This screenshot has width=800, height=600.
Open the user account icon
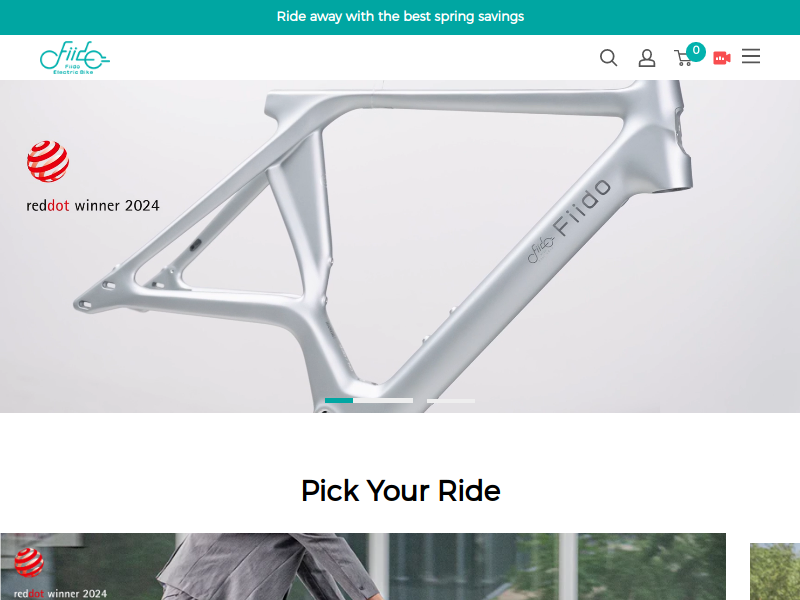pos(646,58)
